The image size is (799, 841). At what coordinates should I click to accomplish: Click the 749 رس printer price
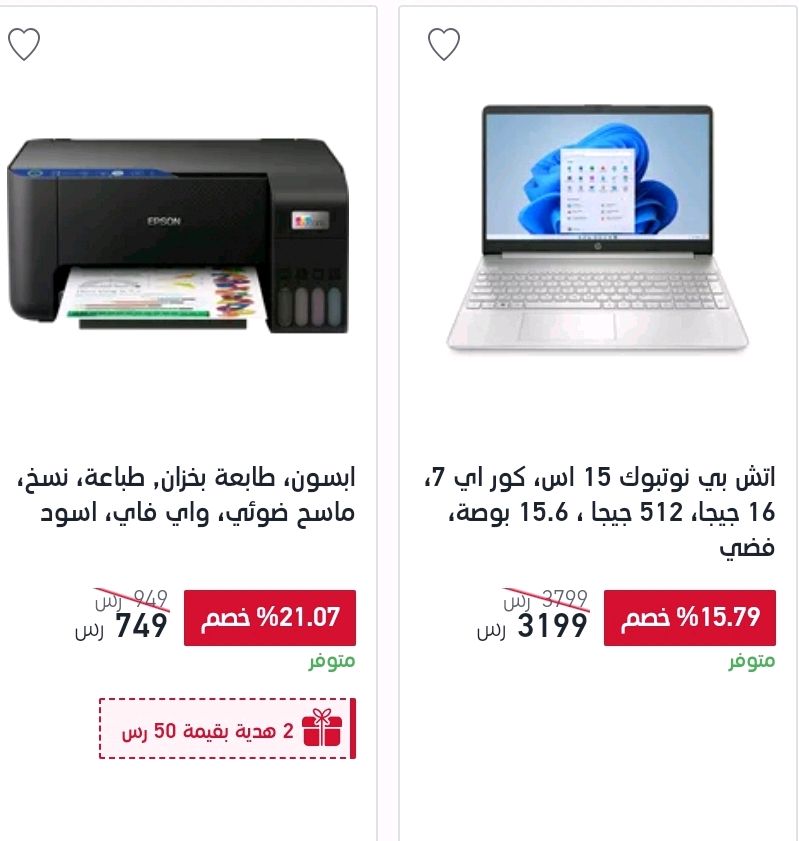point(121,626)
